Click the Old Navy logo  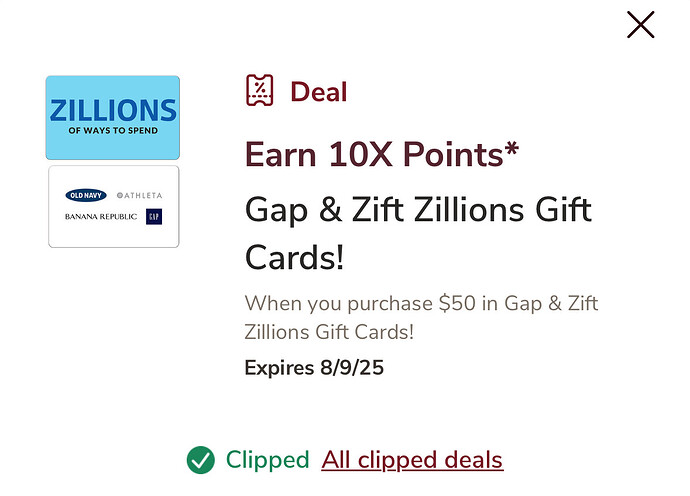click(86, 195)
